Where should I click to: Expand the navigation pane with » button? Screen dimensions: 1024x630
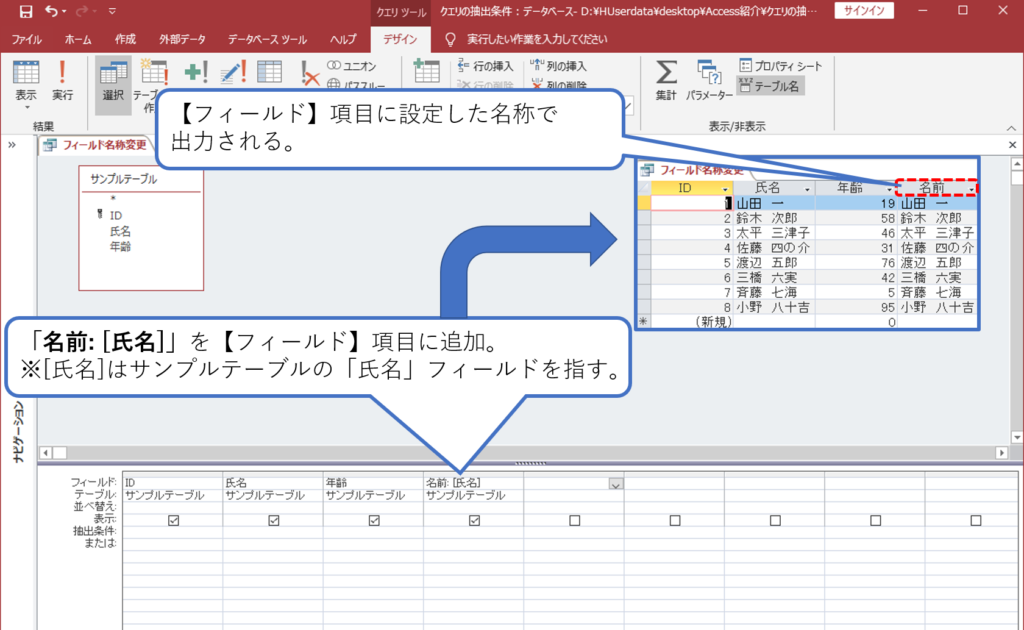[12, 145]
